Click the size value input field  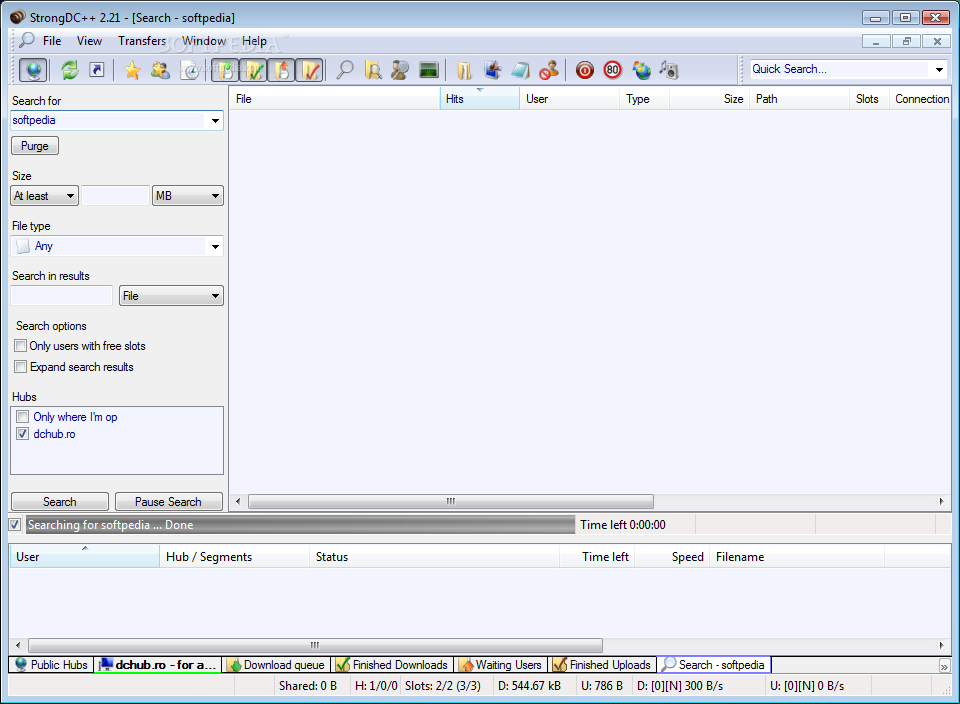coord(116,196)
